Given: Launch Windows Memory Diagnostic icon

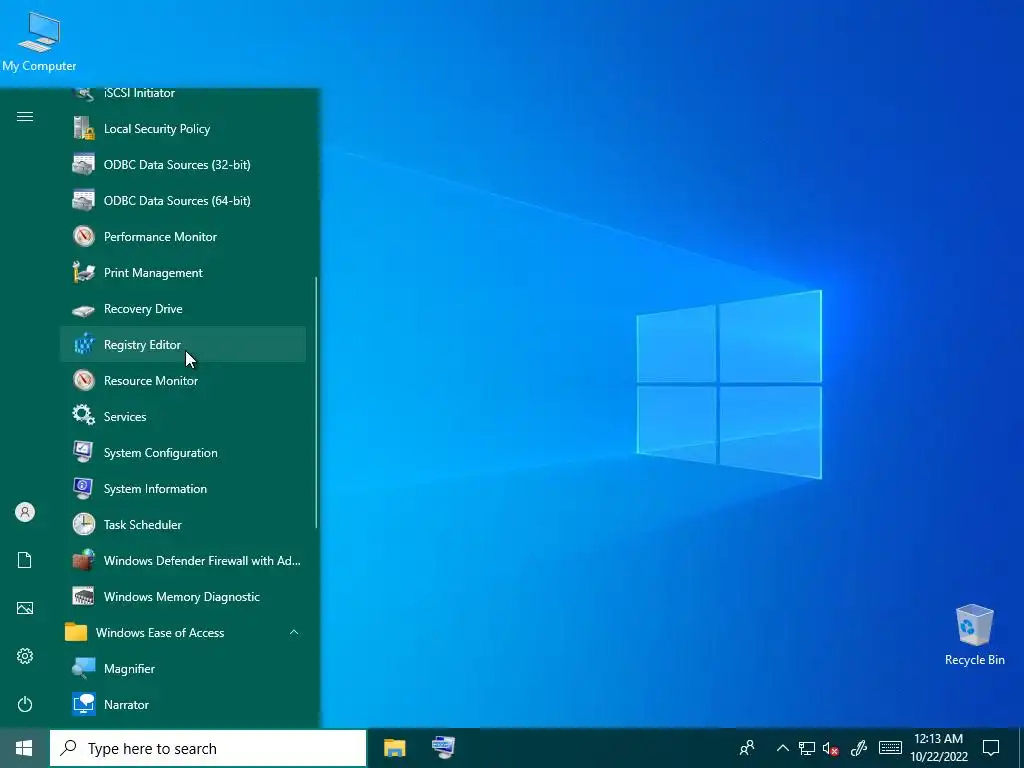Looking at the screenshot, I should [x=84, y=596].
